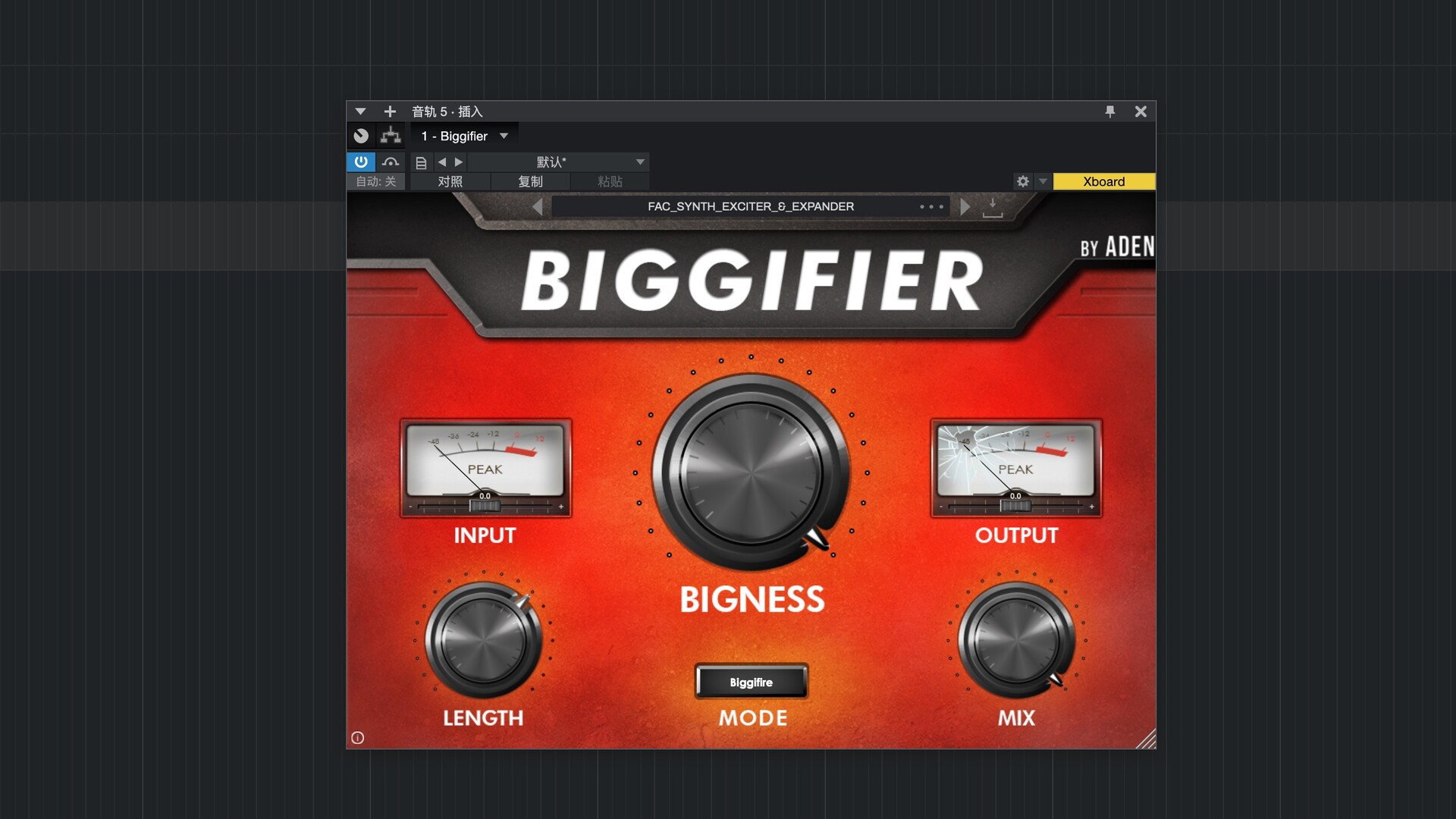Open the 默认 preset dropdown
The height and width of the screenshot is (819, 1456).
tap(557, 162)
